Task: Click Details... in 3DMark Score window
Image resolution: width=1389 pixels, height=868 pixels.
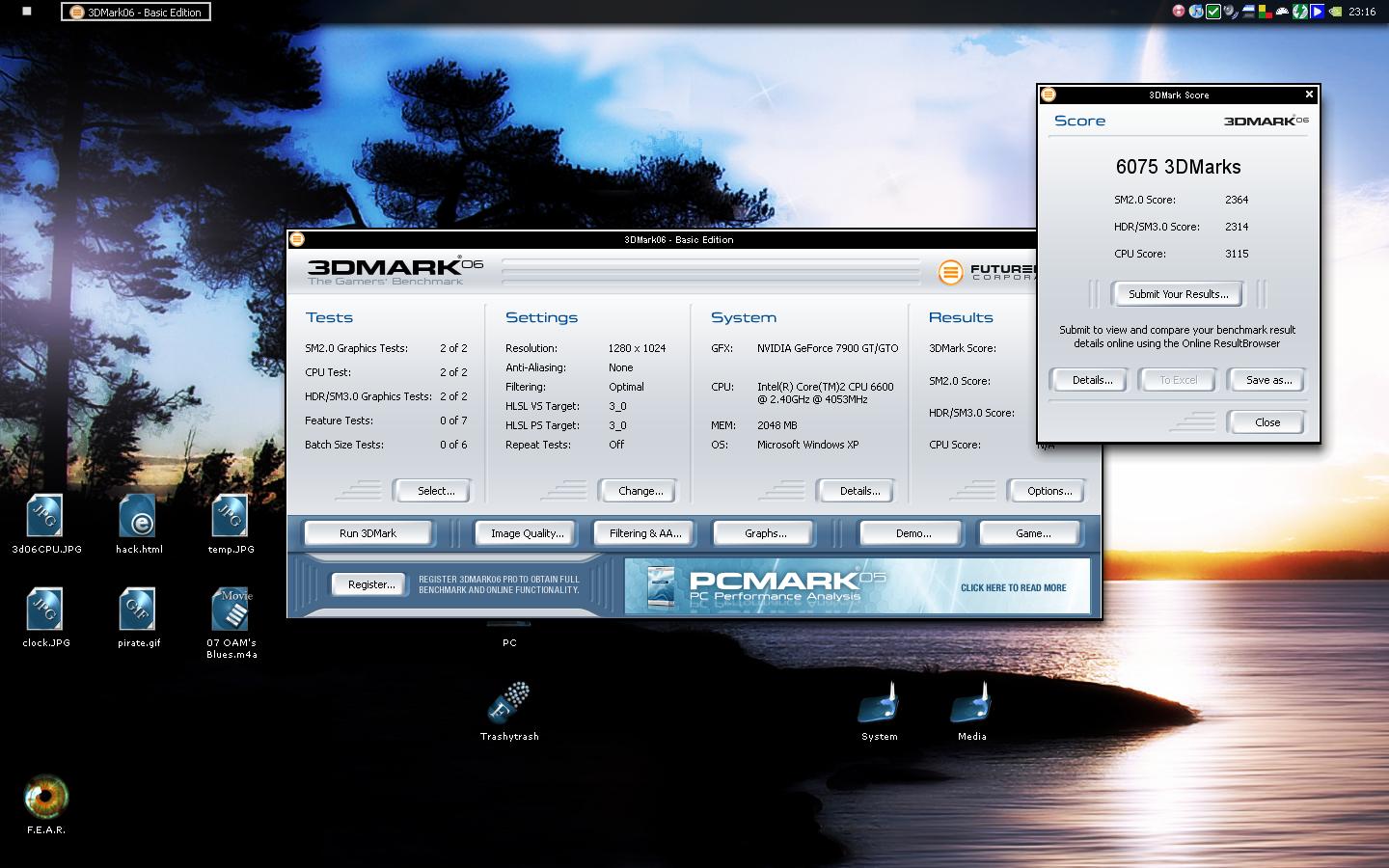Action: point(1089,380)
